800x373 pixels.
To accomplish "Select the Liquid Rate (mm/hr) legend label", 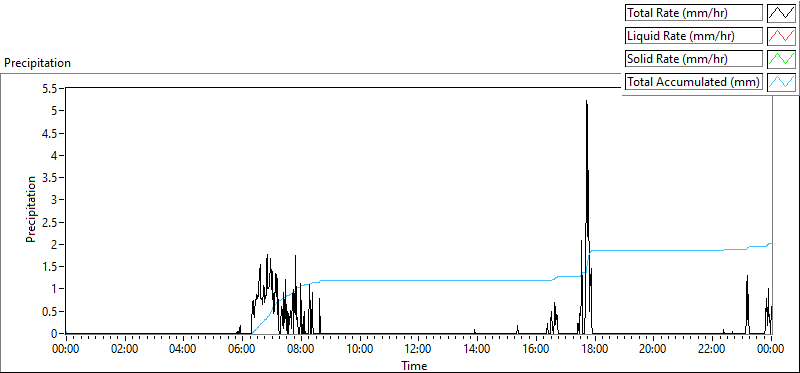I will pyautogui.click(x=694, y=36).
